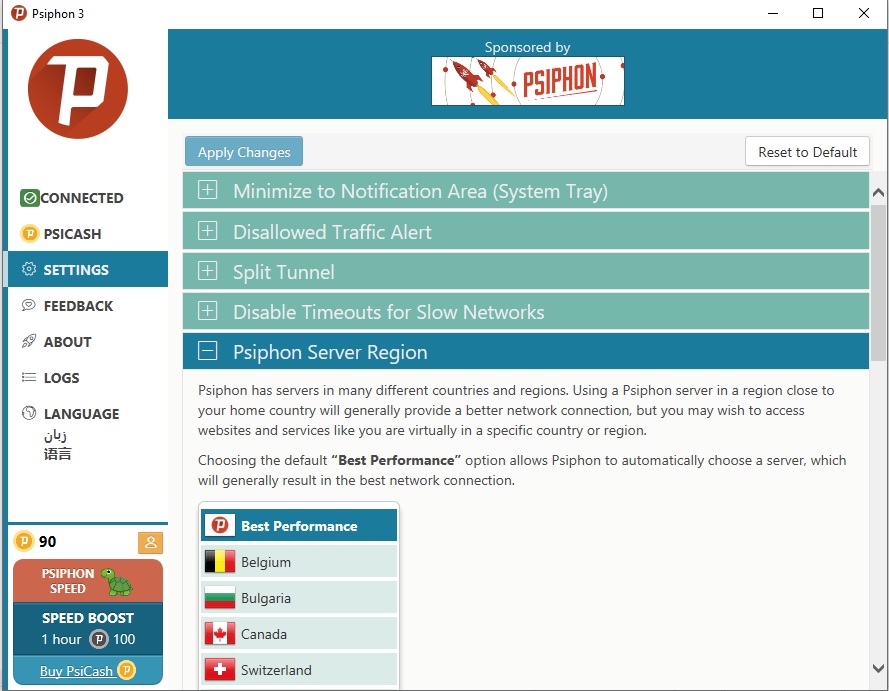889x691 pixels.
Task: Click the Psiphon Speed turtle icon
Action: tap(117, 582)
